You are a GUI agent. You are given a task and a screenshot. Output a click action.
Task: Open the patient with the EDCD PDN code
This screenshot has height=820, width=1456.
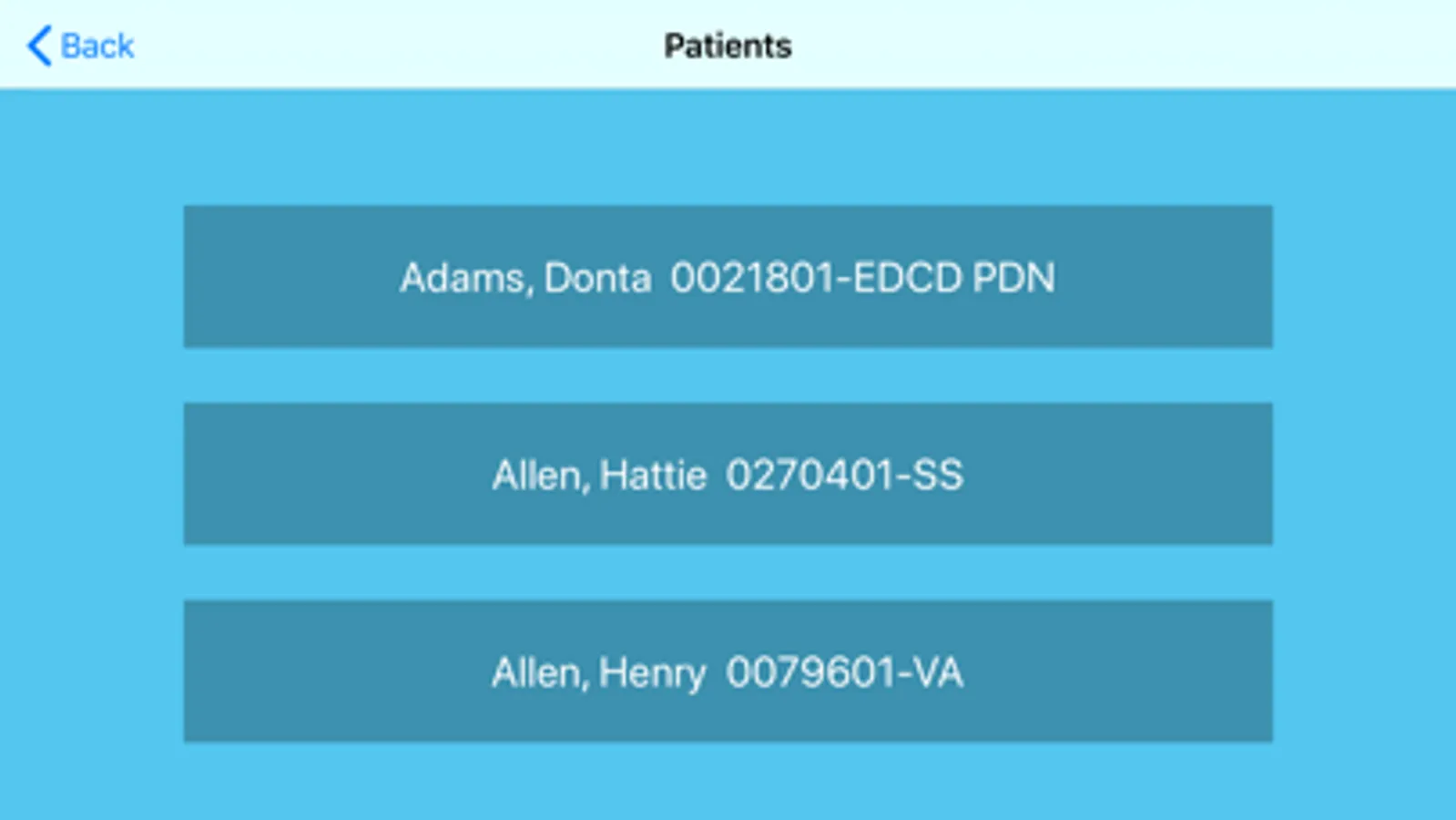coord(728,276)
